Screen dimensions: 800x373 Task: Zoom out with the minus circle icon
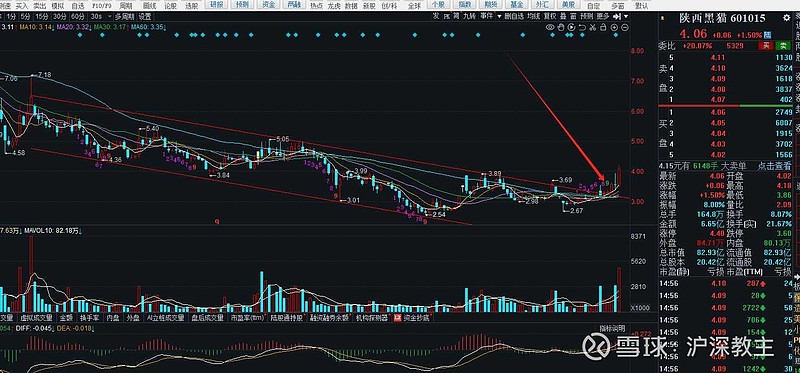coord(625,27)
